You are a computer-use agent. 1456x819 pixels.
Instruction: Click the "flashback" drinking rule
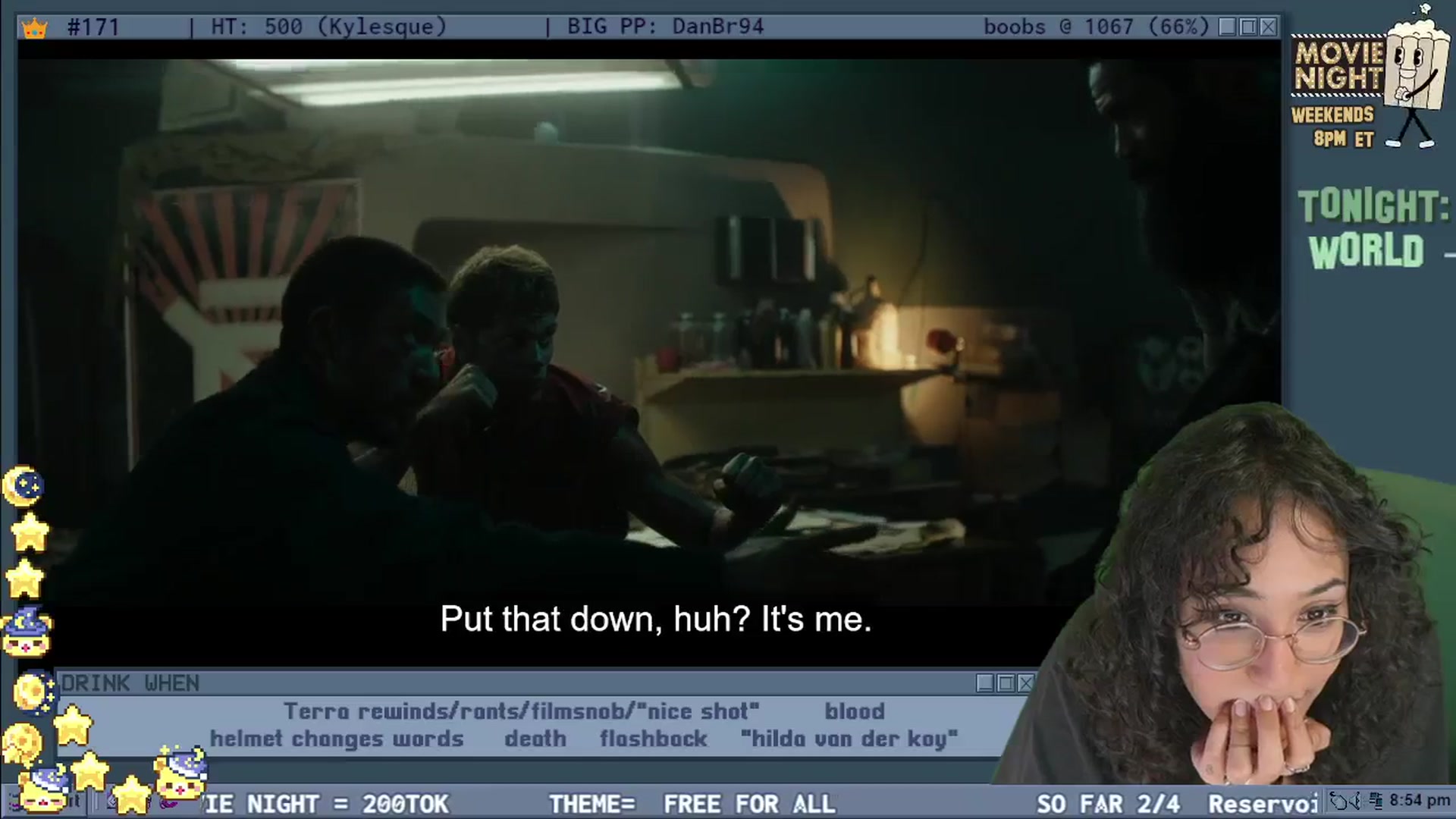[654, 739]
